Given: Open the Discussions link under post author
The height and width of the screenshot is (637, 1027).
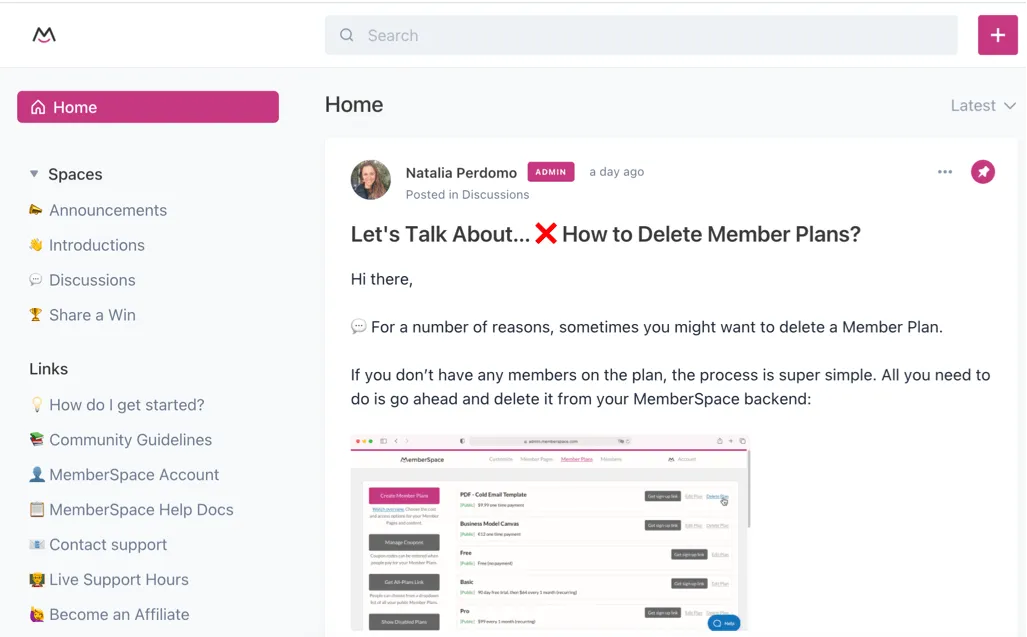Looking at the screenshot, I should [495, 194].
